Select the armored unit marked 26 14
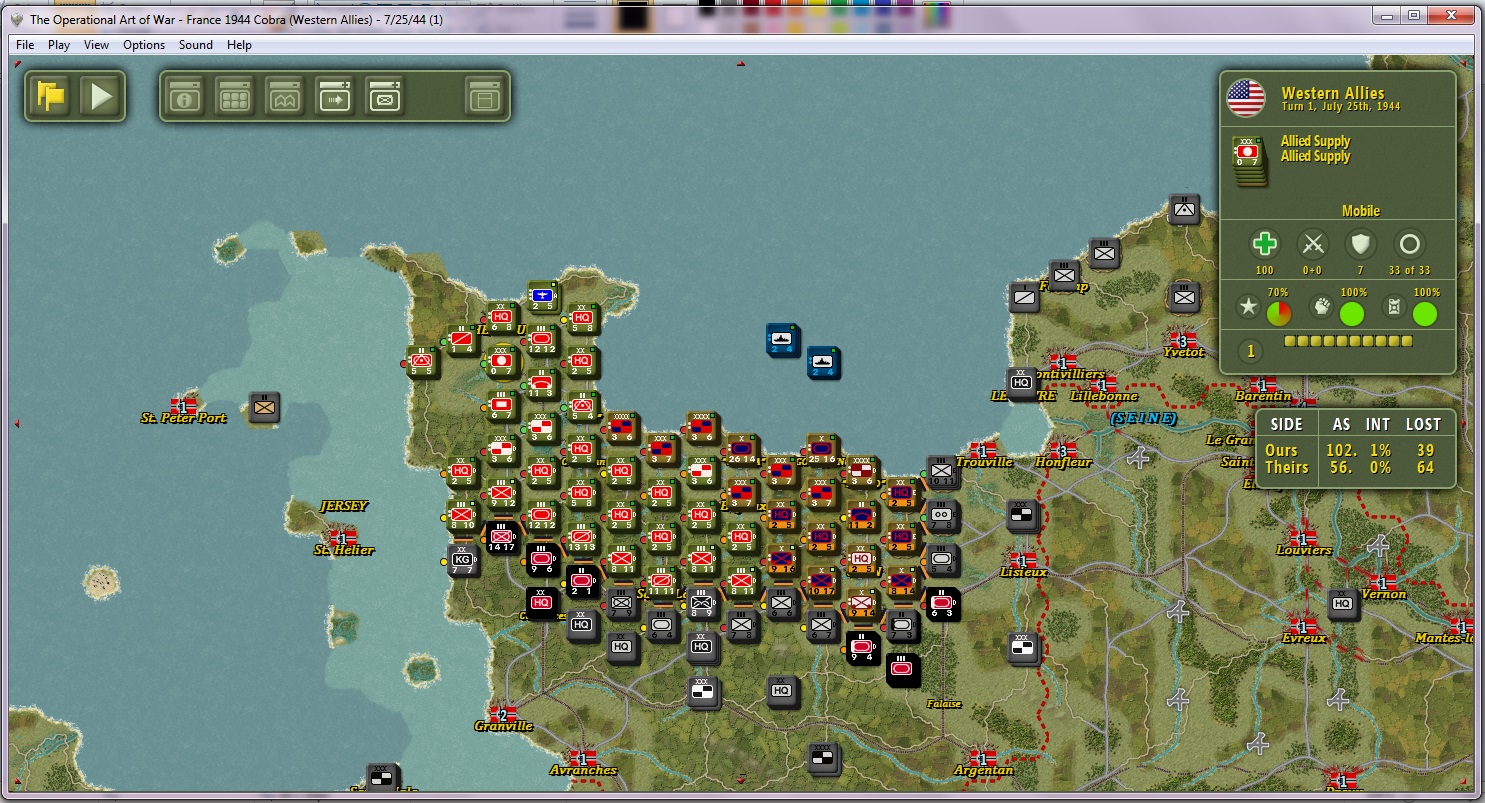Viewport: 1485px width, 803px height. point(742,450)
